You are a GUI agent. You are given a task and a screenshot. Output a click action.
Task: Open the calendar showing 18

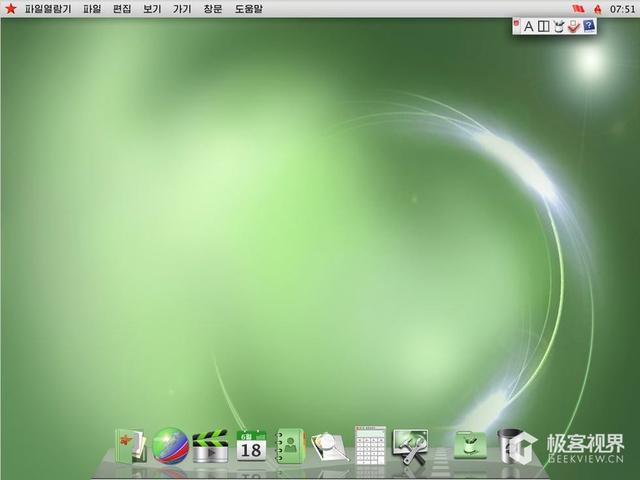[251, 446]
